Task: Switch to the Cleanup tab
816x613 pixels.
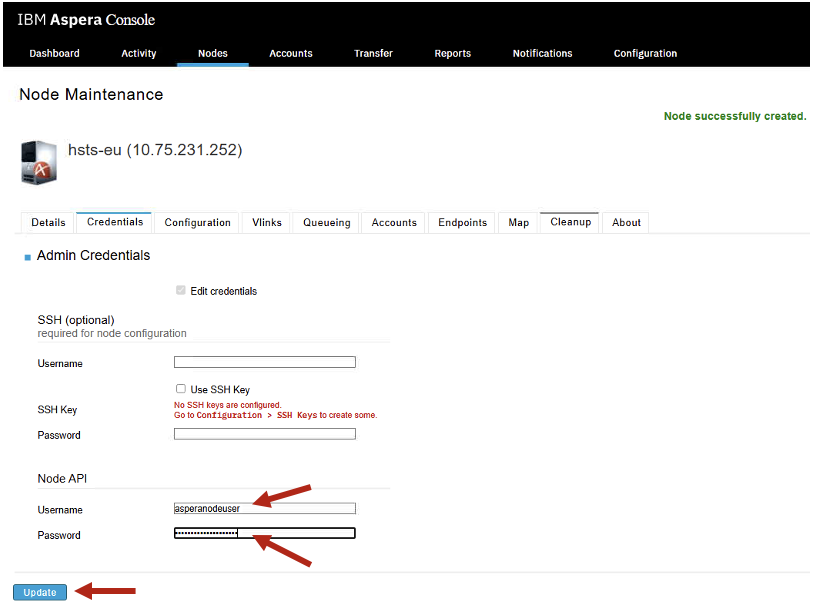Action: [x=570, y=222]
